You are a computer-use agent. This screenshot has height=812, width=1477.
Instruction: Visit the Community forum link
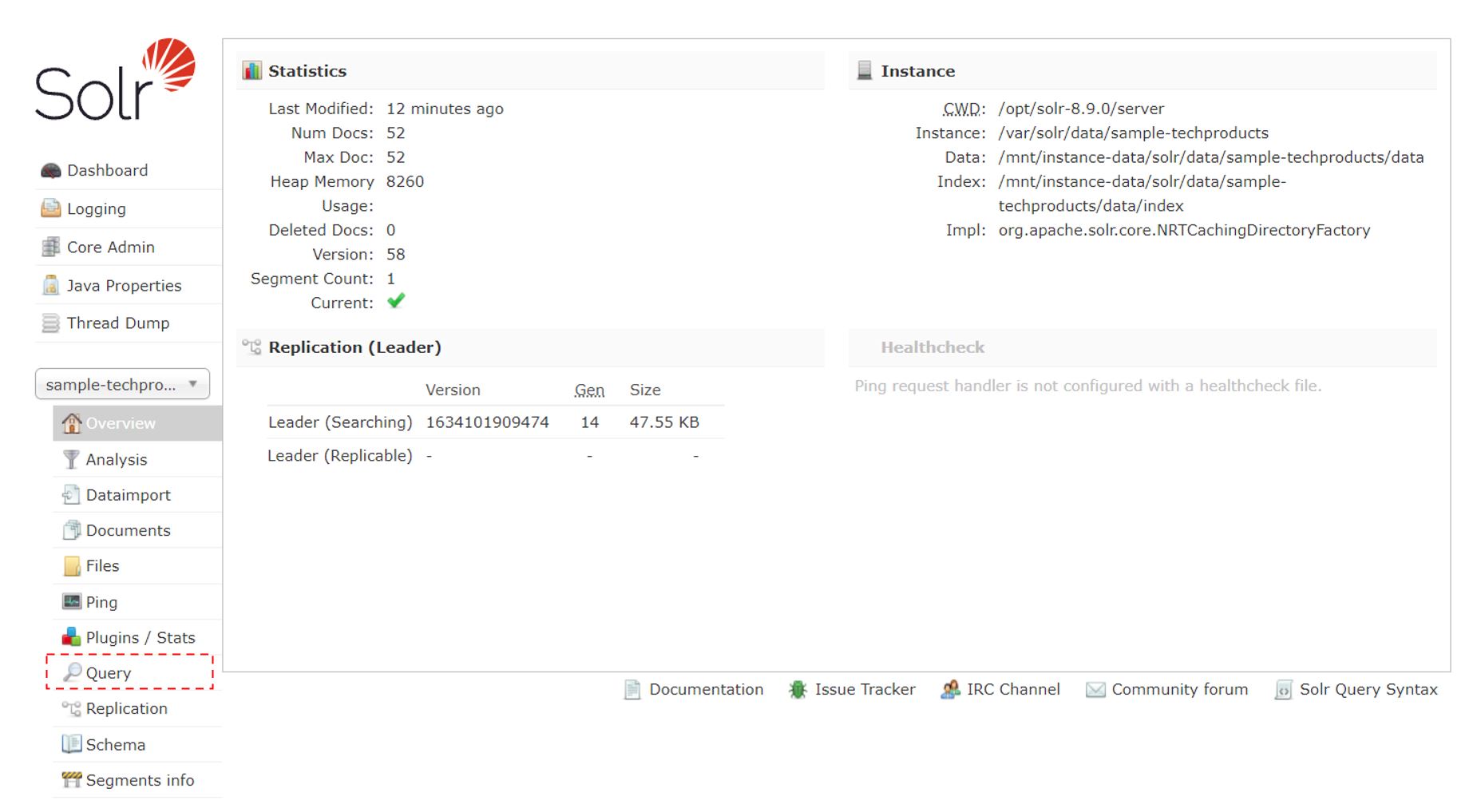(x=1179, y=690)
